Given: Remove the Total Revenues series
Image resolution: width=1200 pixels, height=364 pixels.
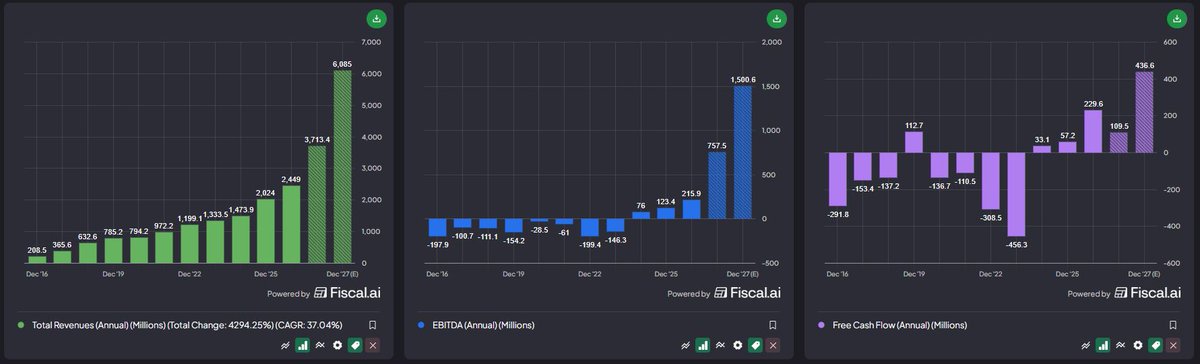Looking at the screenshot, I should pyautogui.click(x=373, y=345).
